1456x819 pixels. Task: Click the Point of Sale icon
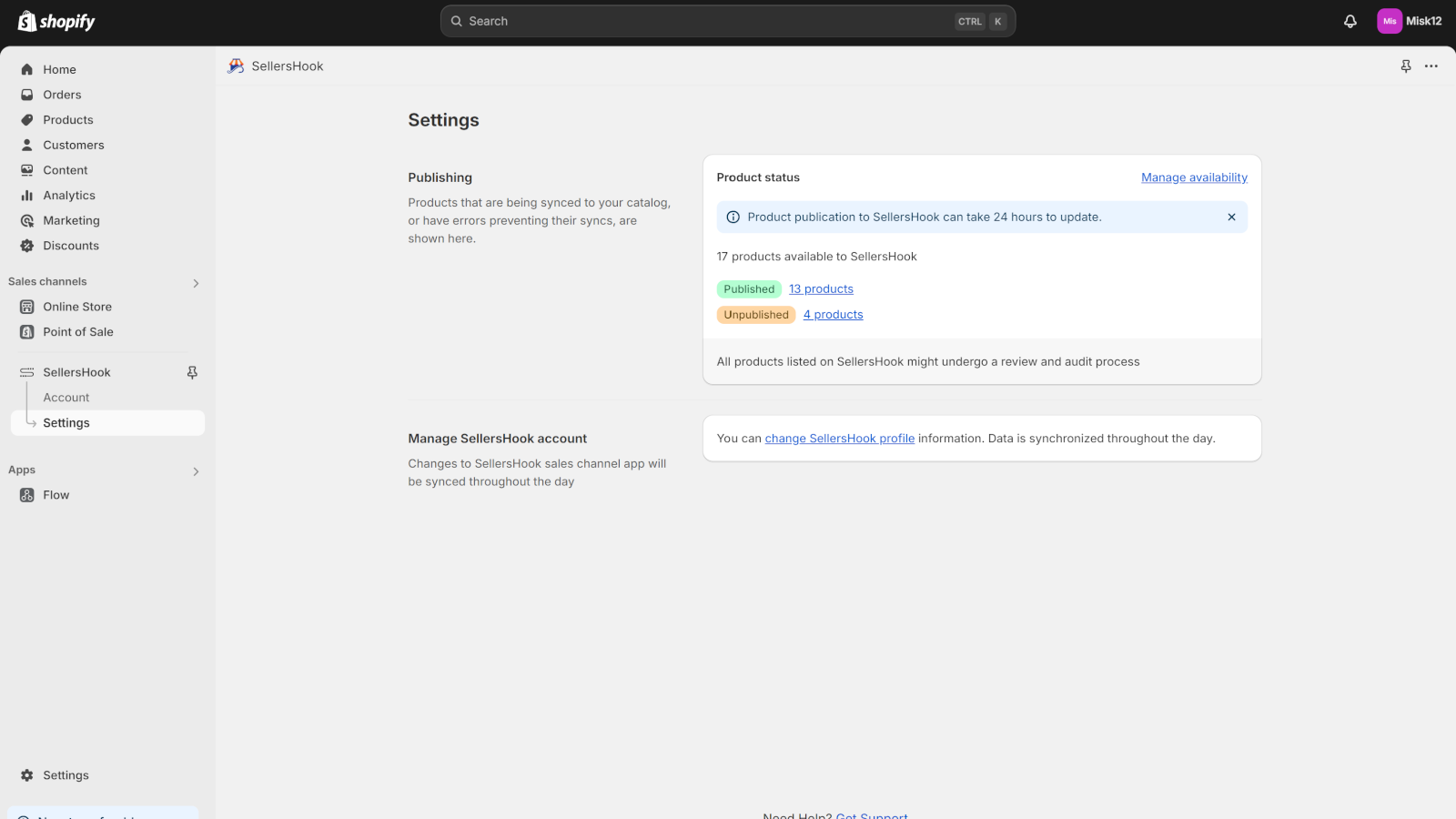tap(27, 332)
